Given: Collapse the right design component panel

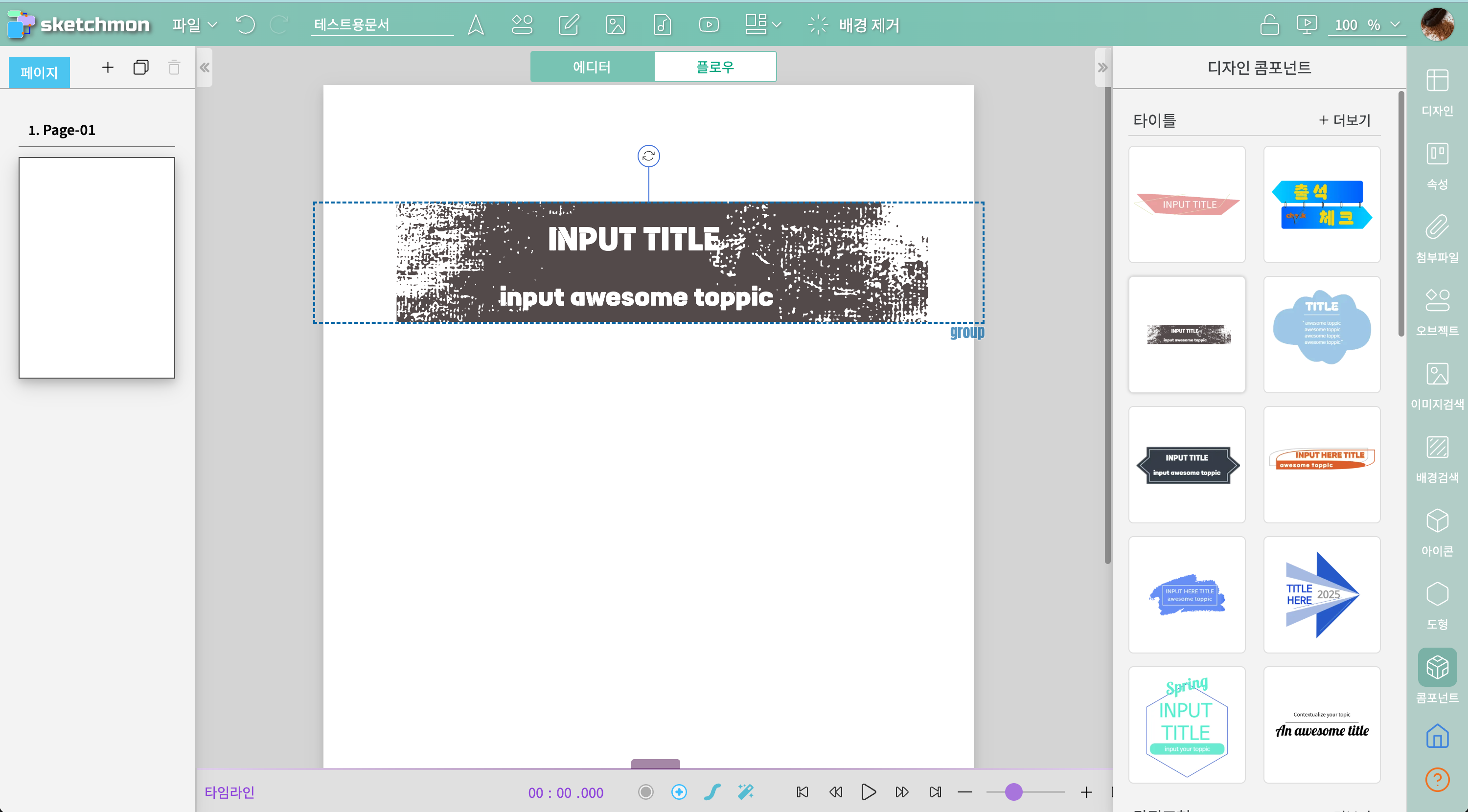Looking at the screenshot, I should pyautogui.click(x=1102, y=68).
